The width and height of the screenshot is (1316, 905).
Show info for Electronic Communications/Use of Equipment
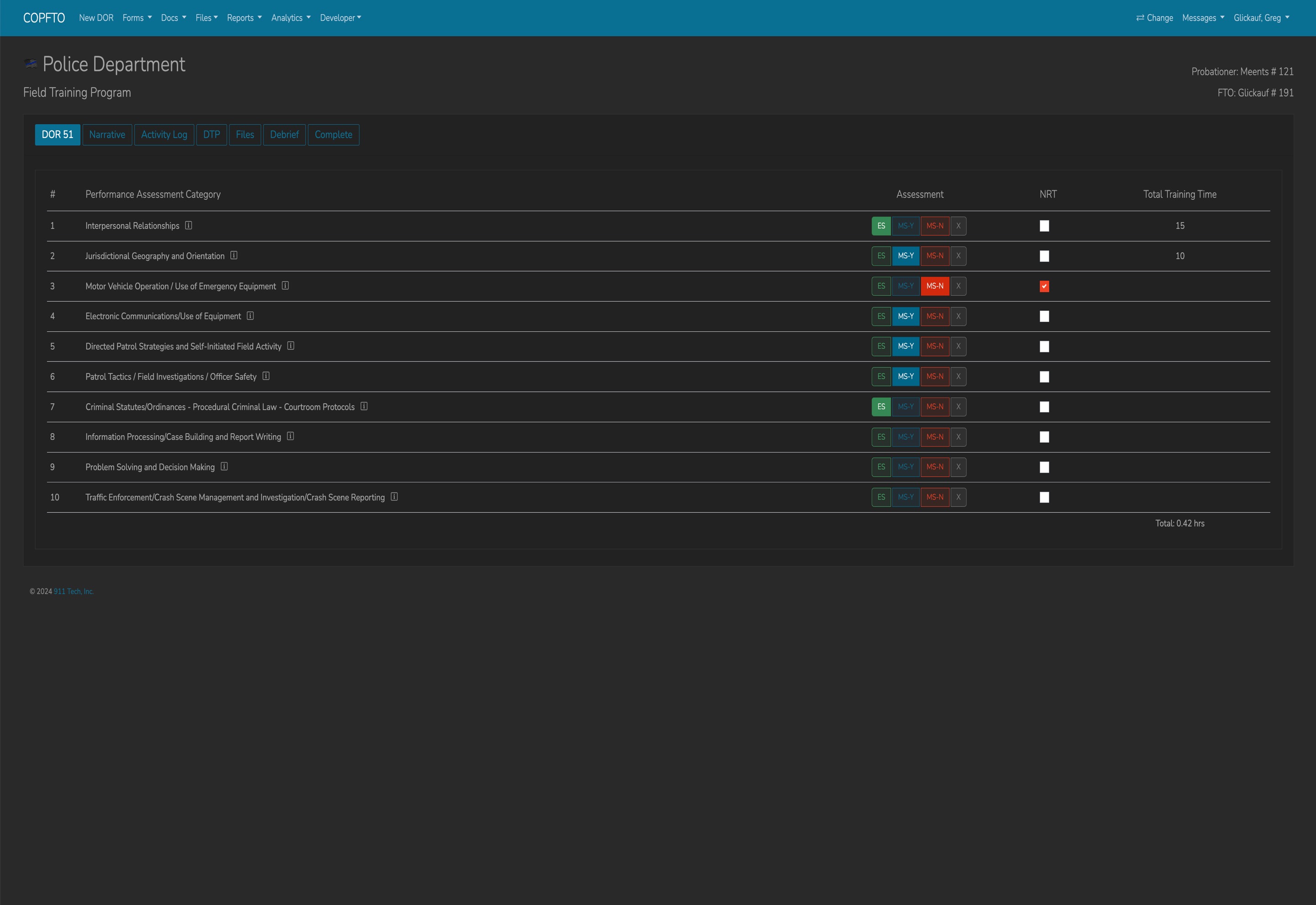(250, 316)
